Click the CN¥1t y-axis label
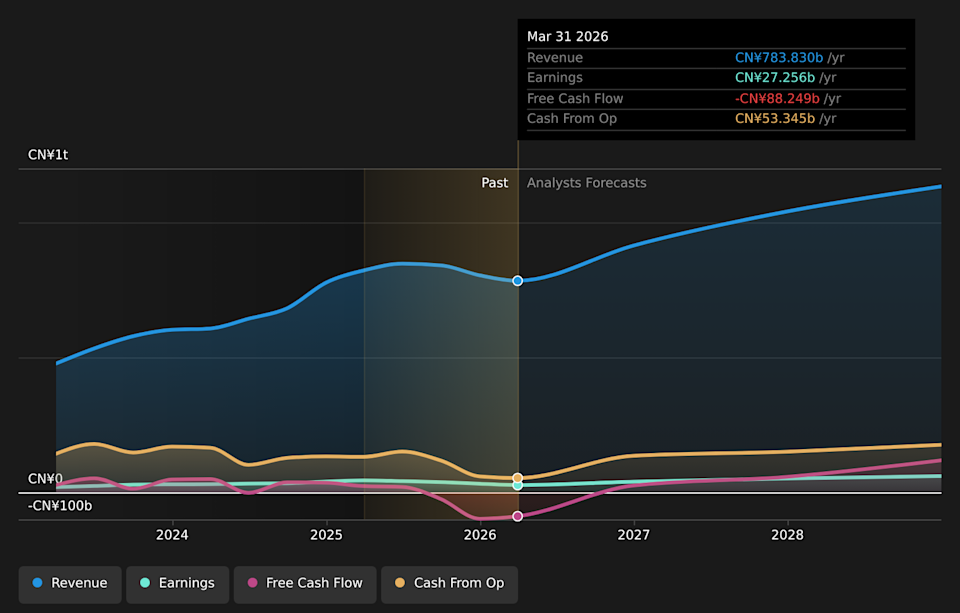The width and height of the screenshot is (960, 613). click(x=48, y=155)
